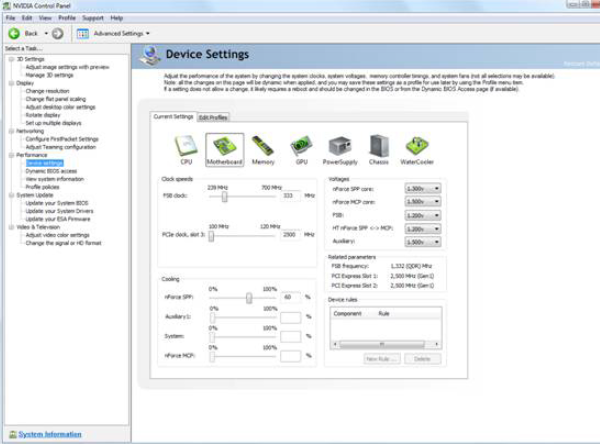
Task: Collapse the System Update tree node
Action: [x=11, y=195]
